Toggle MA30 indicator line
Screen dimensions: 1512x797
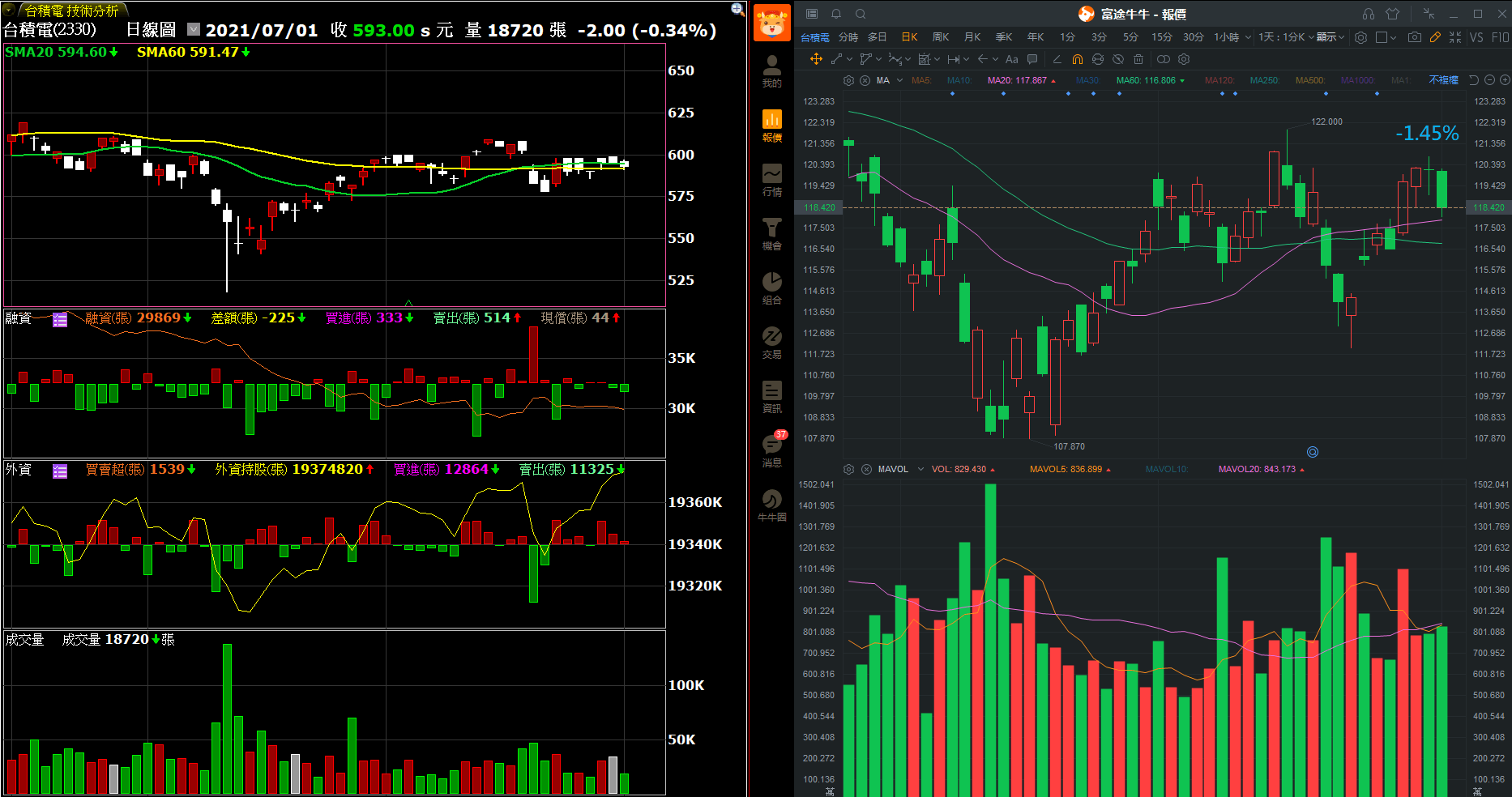point(1087,80)
